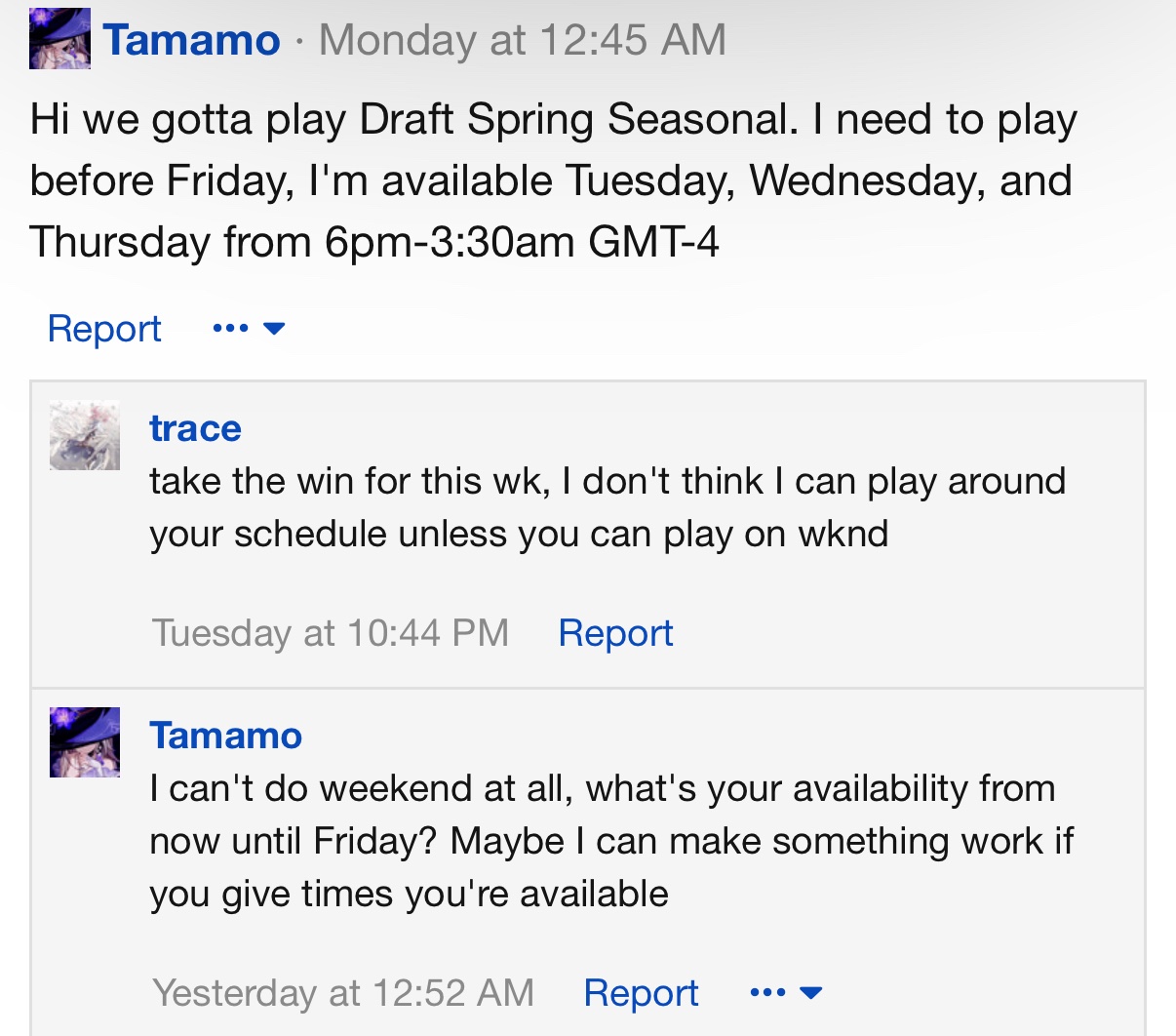This screenshot has height=1036, width=1176.
Task: Expand the caret arrow beside top post's ellipsis
Action: (x=275, y=329)
